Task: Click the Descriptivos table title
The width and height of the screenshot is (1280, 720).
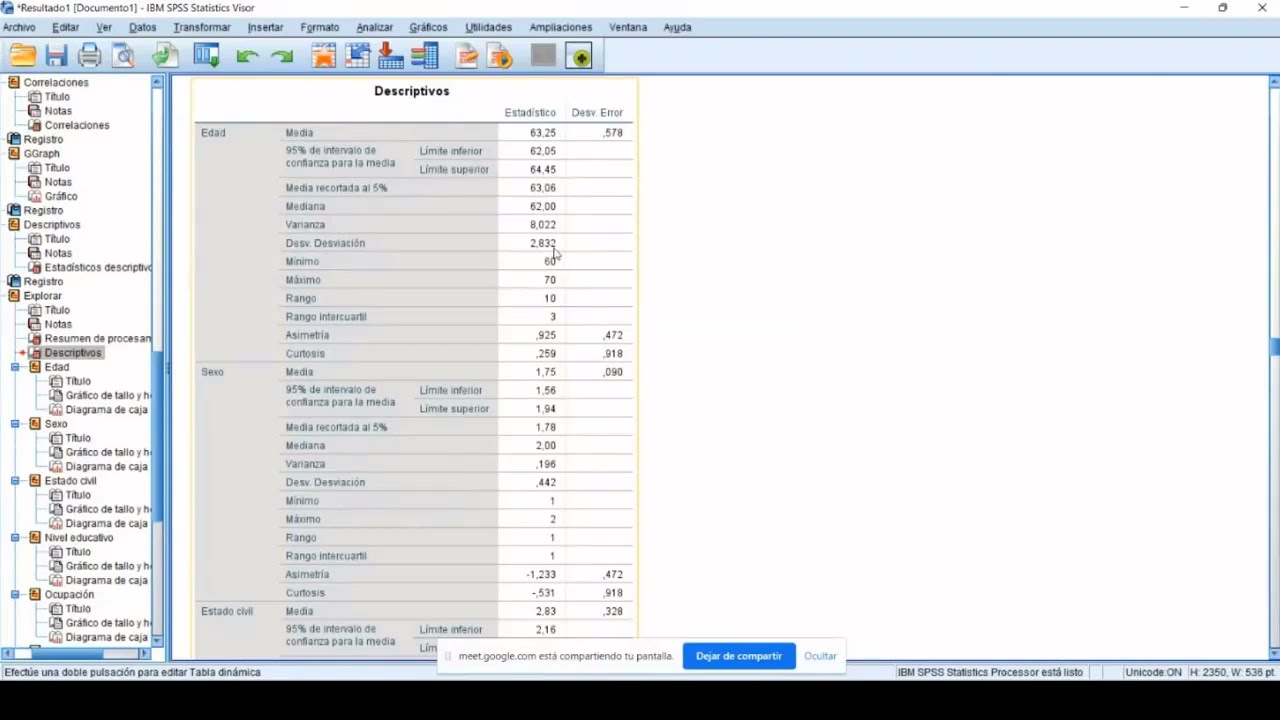Action: tap(412, 91)
